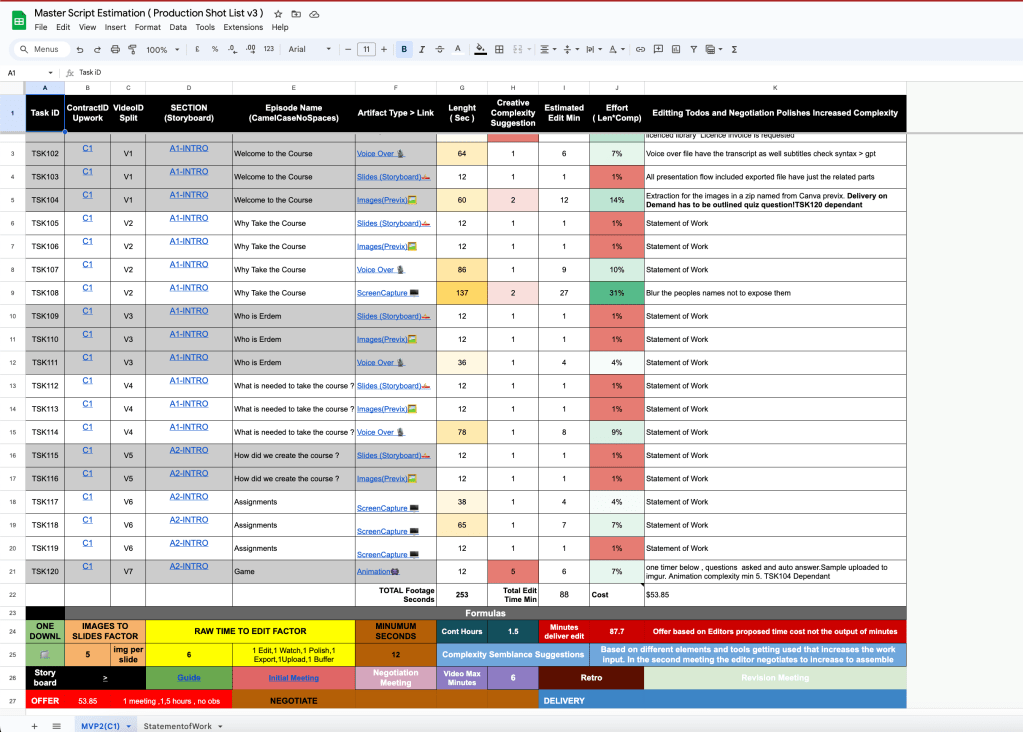Image resolution: width=1023 pixels, height=732 pixels.
Task: Select the $53.85 cost cell
Action: click(x=775, y=595)
